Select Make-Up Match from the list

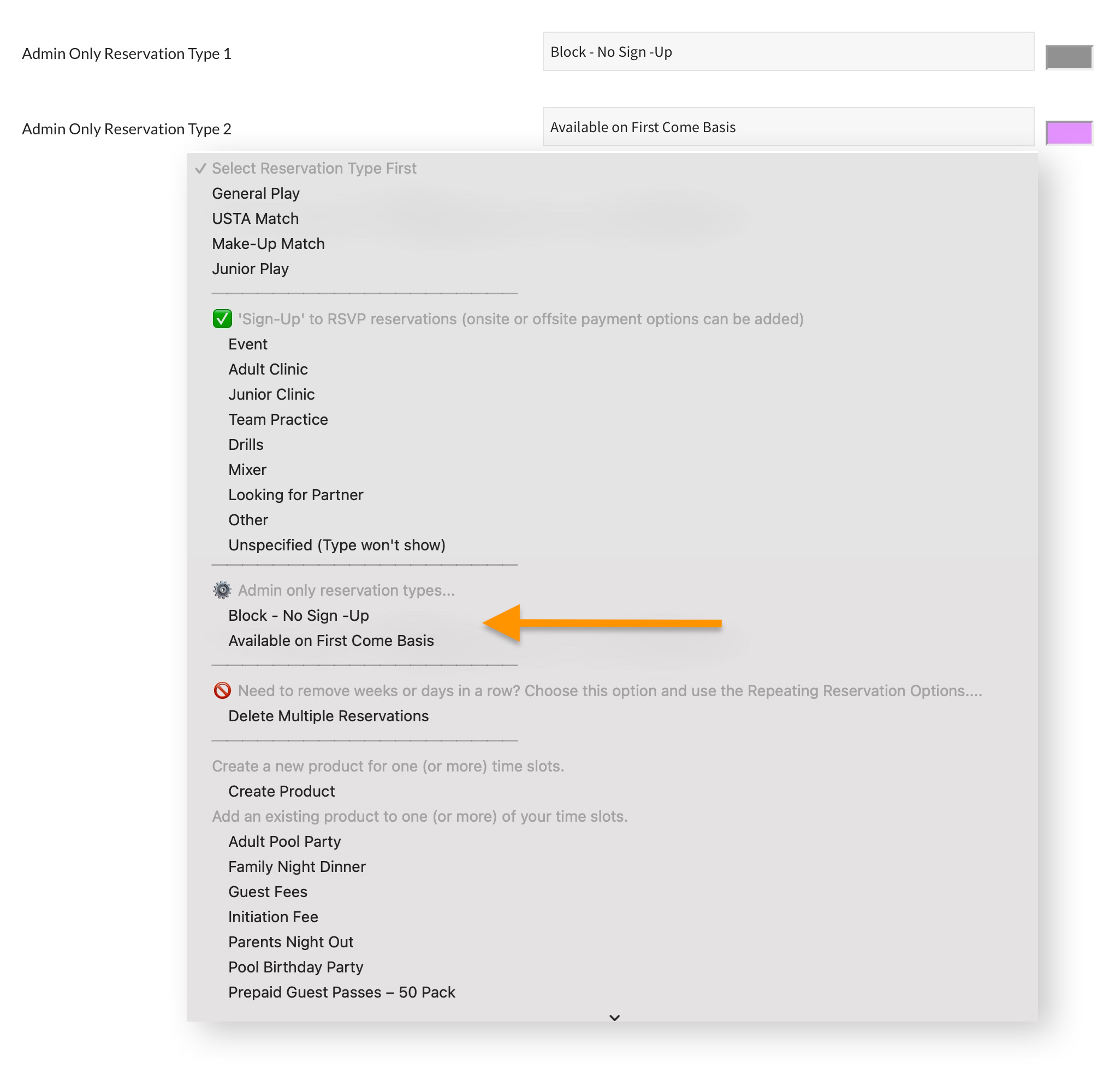point(268,244)
